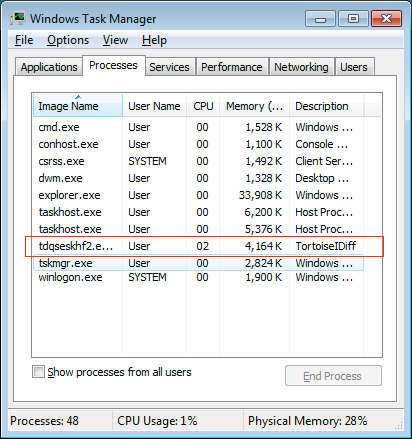Viewport: 412px width, 439px height.
Task: Click CPU Usage: 1% status entry
Action: pos(157,421)
